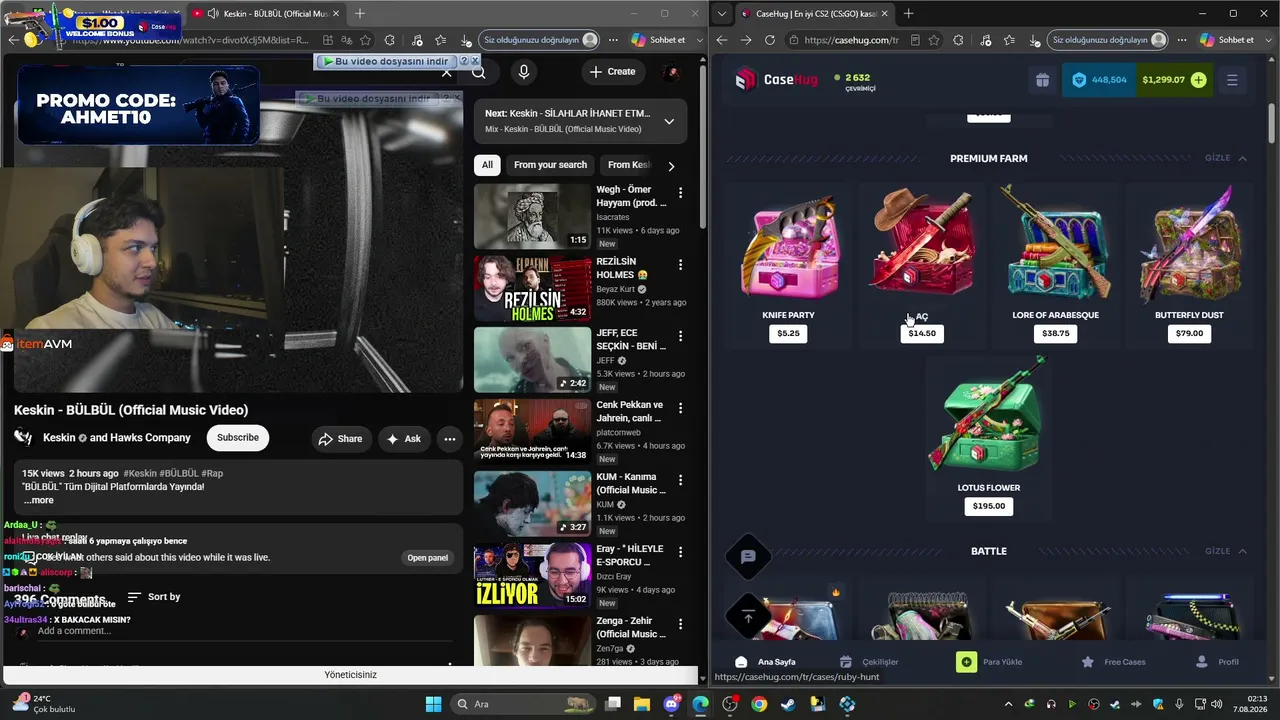Viewport: 1280px width, 720px height.
Task: Go to the Çekilişler tab
Action: point(869,662)
